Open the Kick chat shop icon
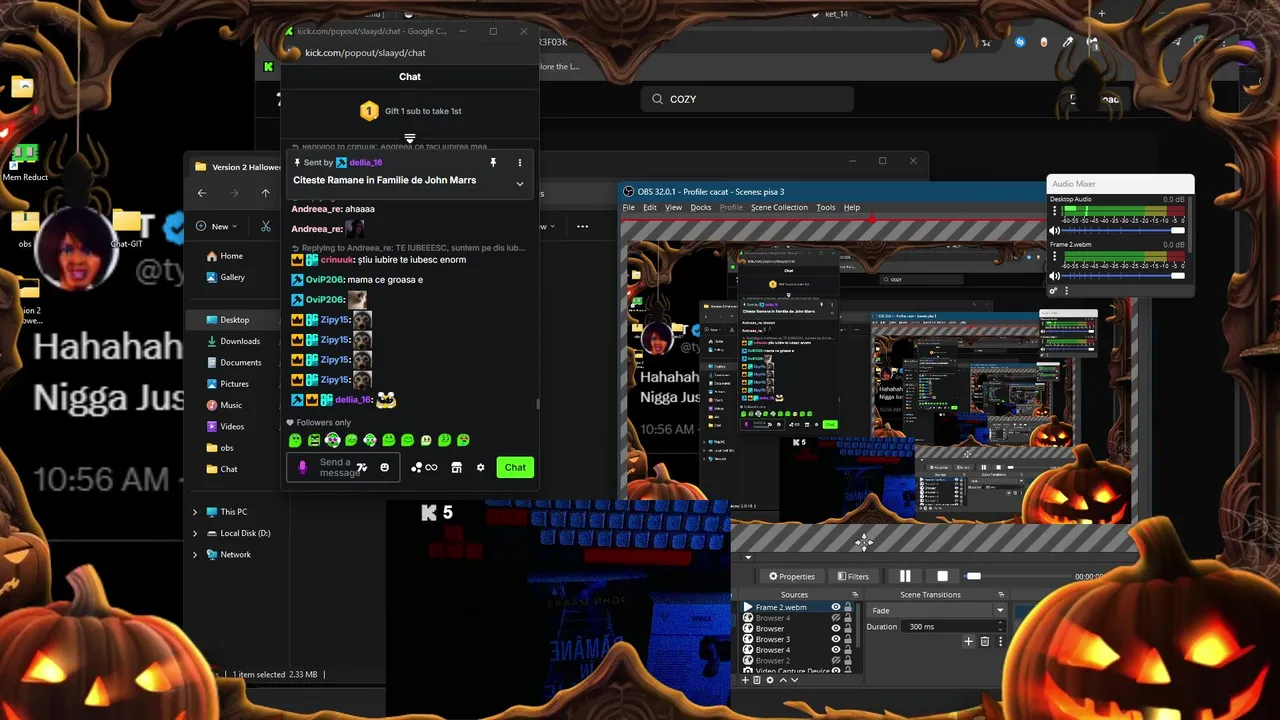 tap(457, 467)
